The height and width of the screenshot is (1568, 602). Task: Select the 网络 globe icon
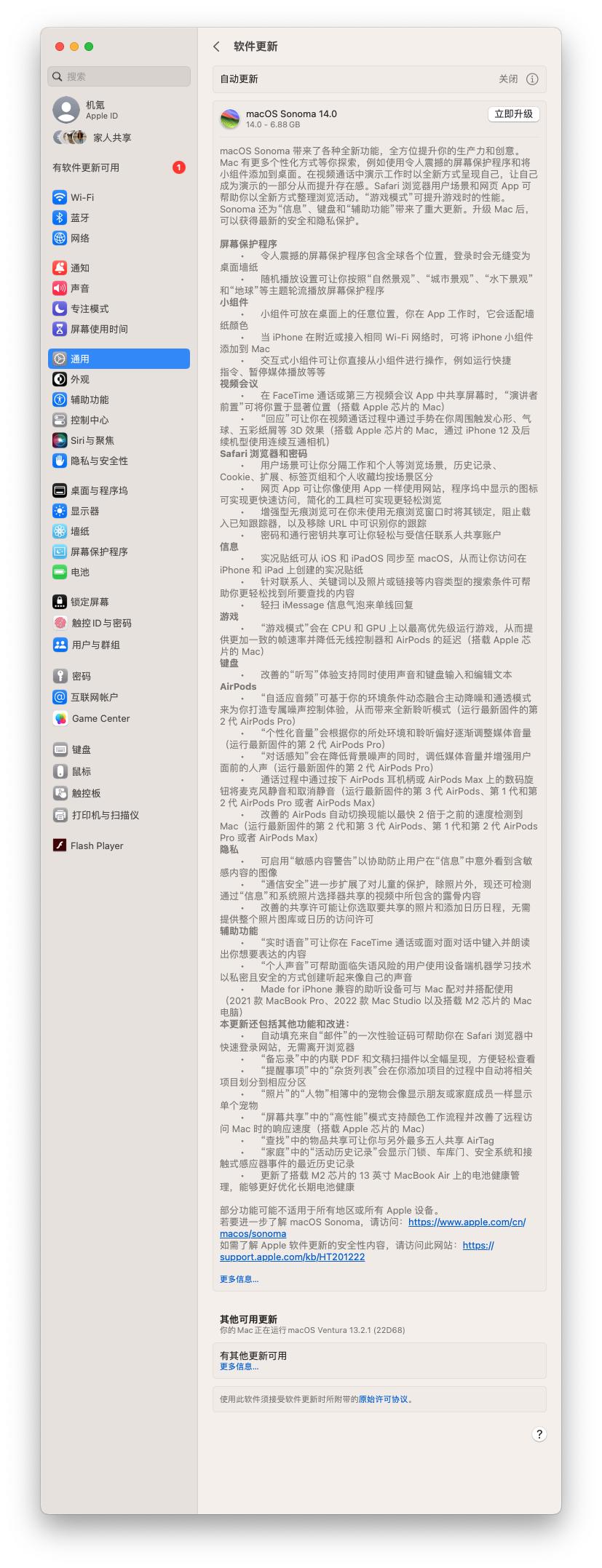pos(60,238)
